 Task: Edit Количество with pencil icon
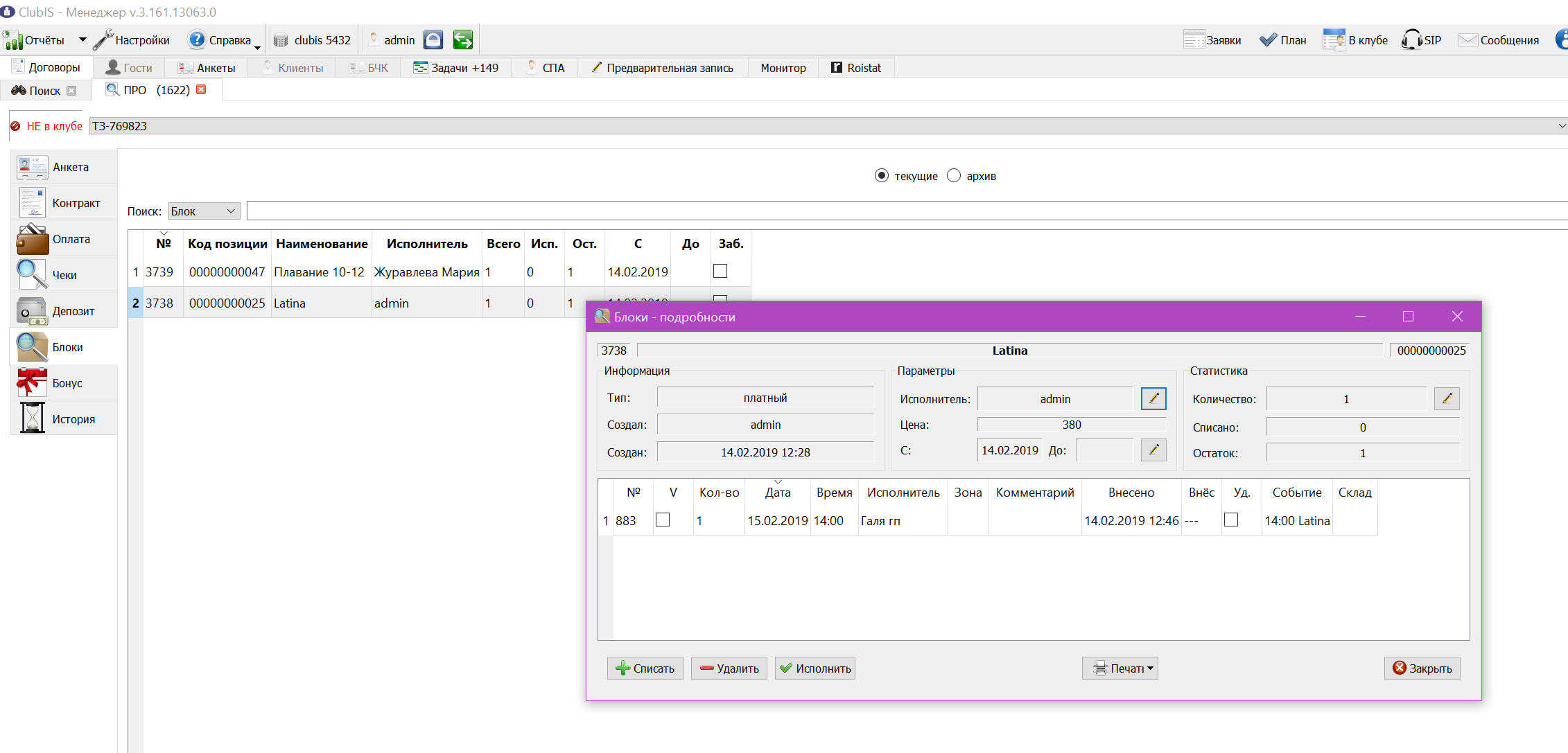tap(1447, 398)
